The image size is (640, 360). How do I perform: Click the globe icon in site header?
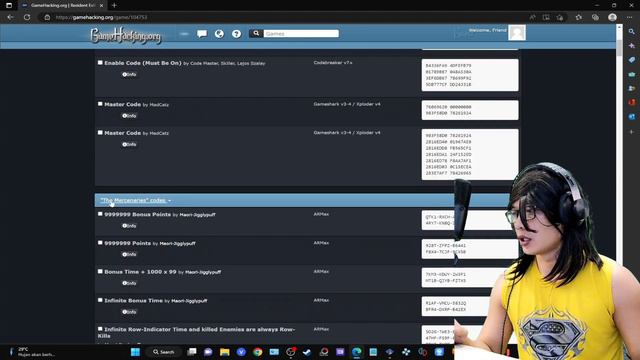[x=219, y=34]
